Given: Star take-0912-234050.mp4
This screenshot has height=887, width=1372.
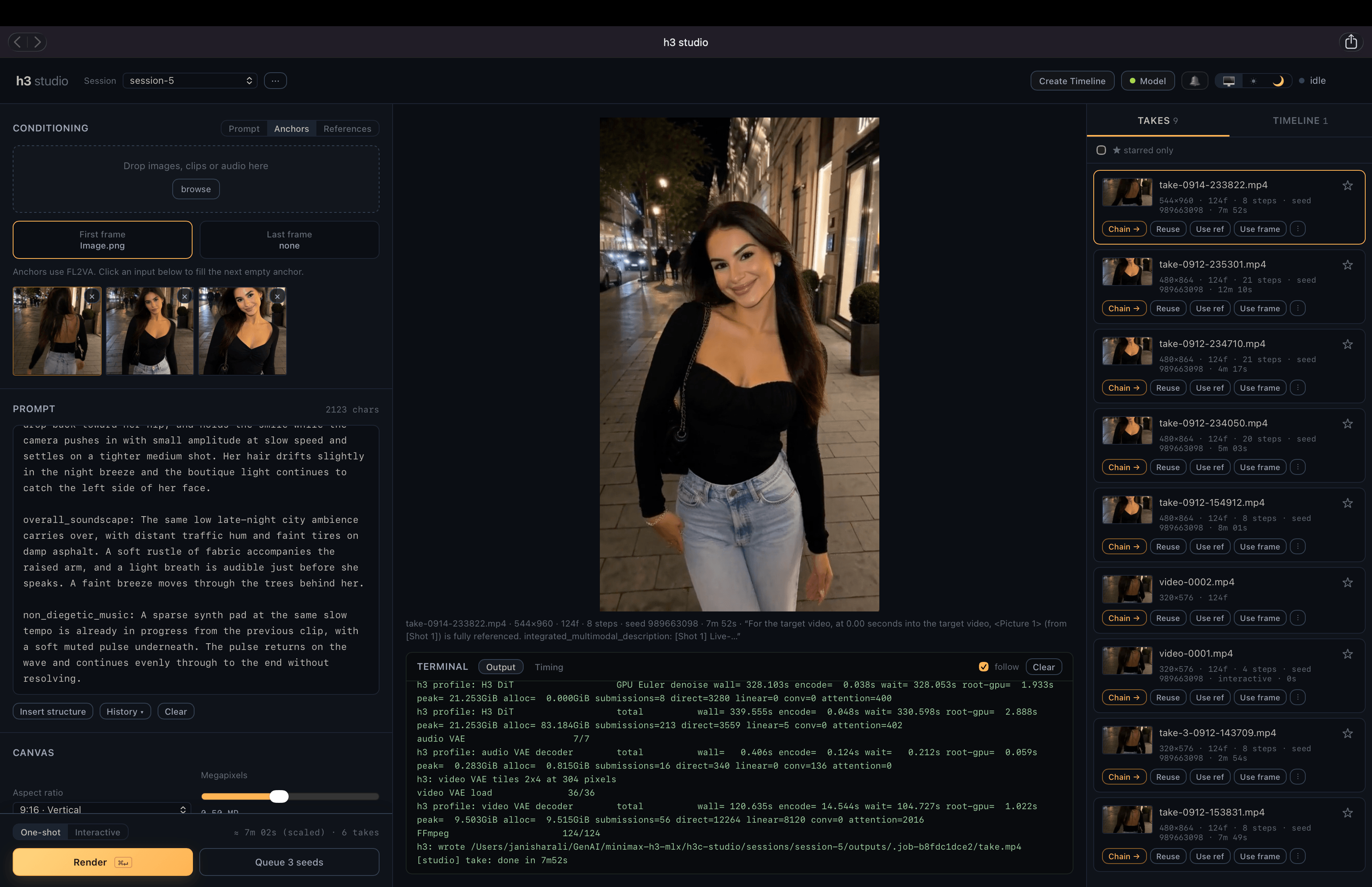Looking at the screenshot, I should click(1347, 424).
